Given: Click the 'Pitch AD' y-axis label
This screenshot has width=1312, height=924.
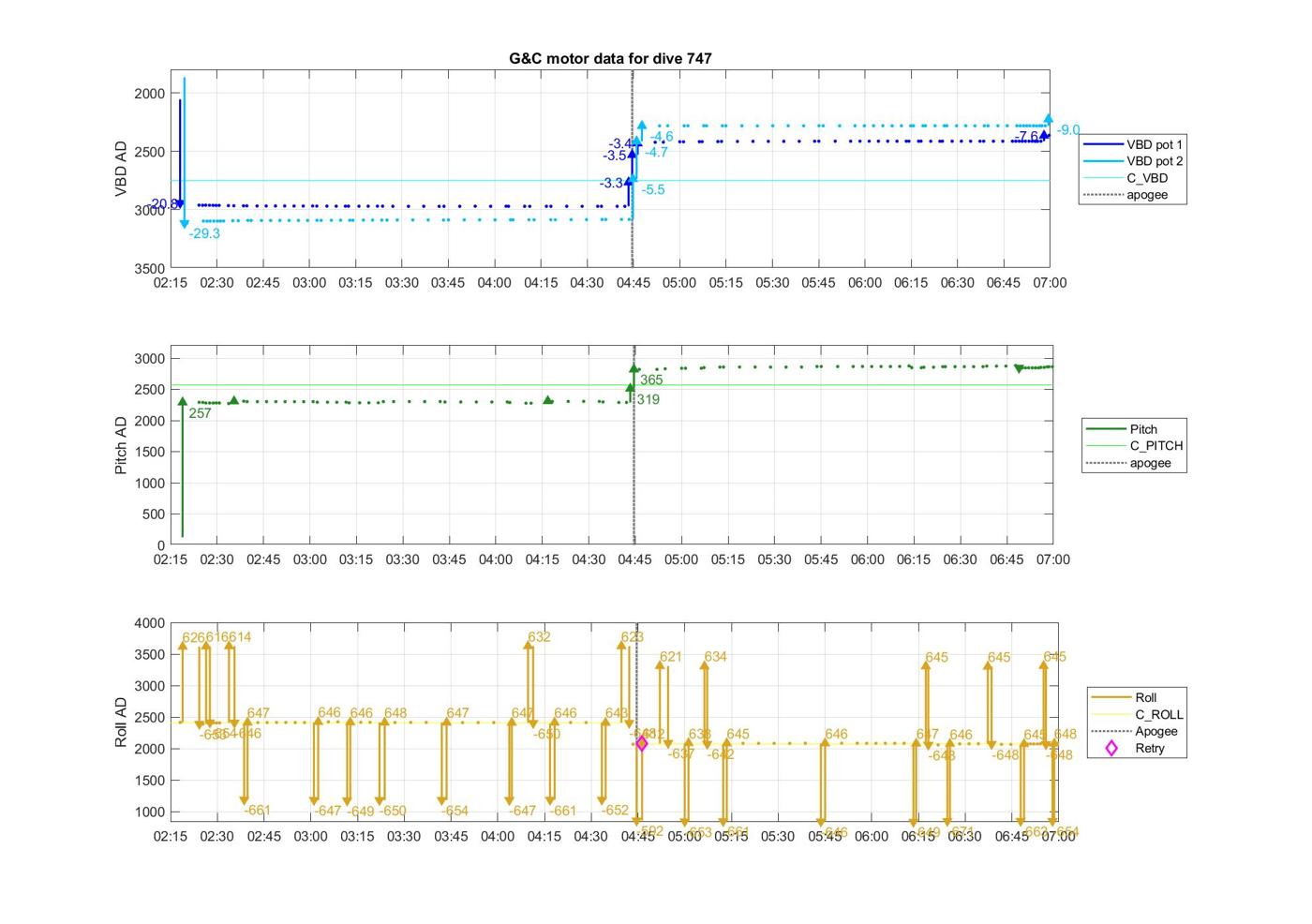Looking at the screenshot, I should coord(121,444).
